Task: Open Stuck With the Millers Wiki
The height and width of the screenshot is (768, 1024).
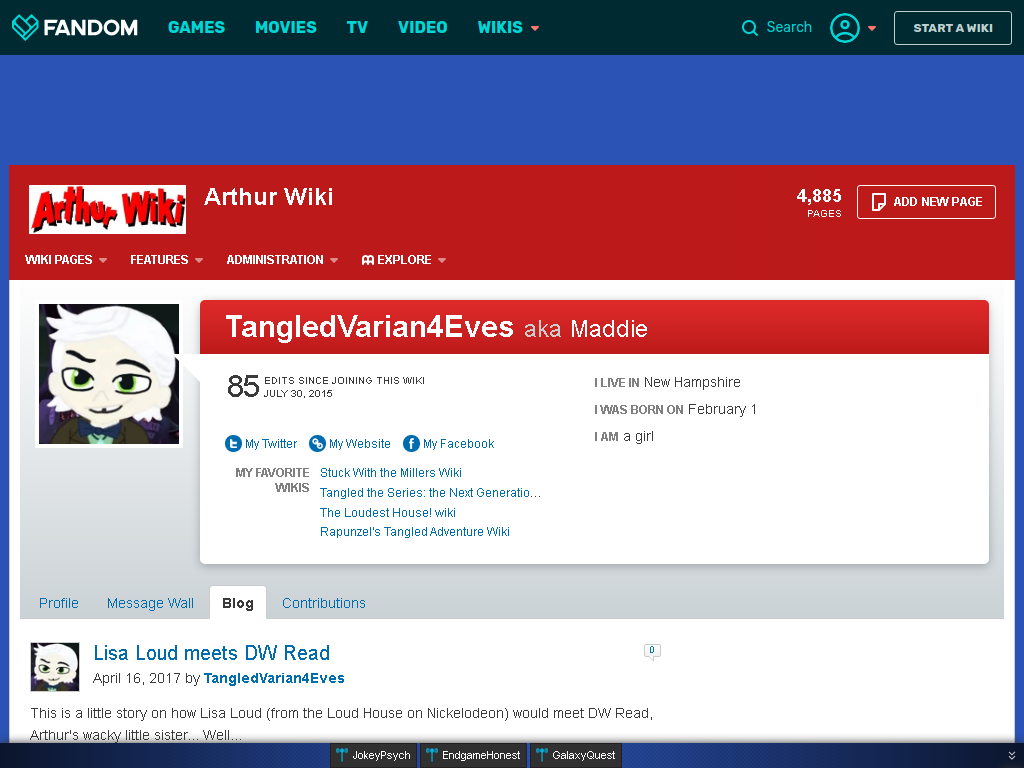Action: coord(391,473)
